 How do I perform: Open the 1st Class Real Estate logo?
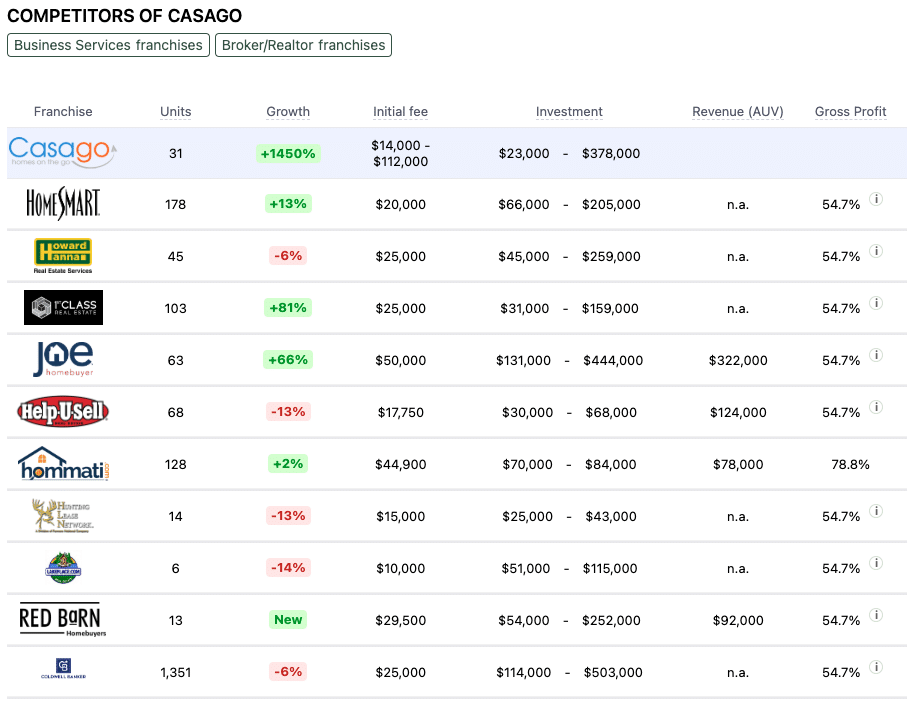point(63,307)
